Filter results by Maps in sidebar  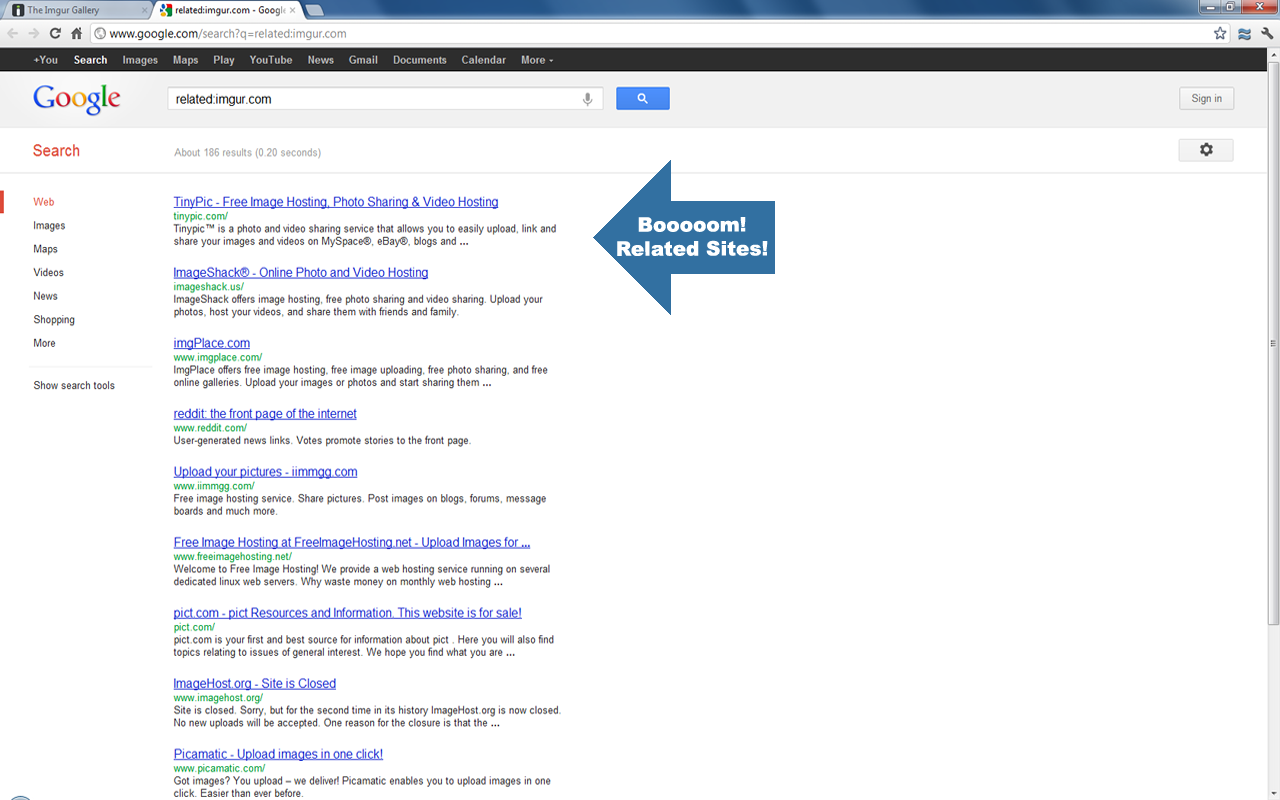46,249
